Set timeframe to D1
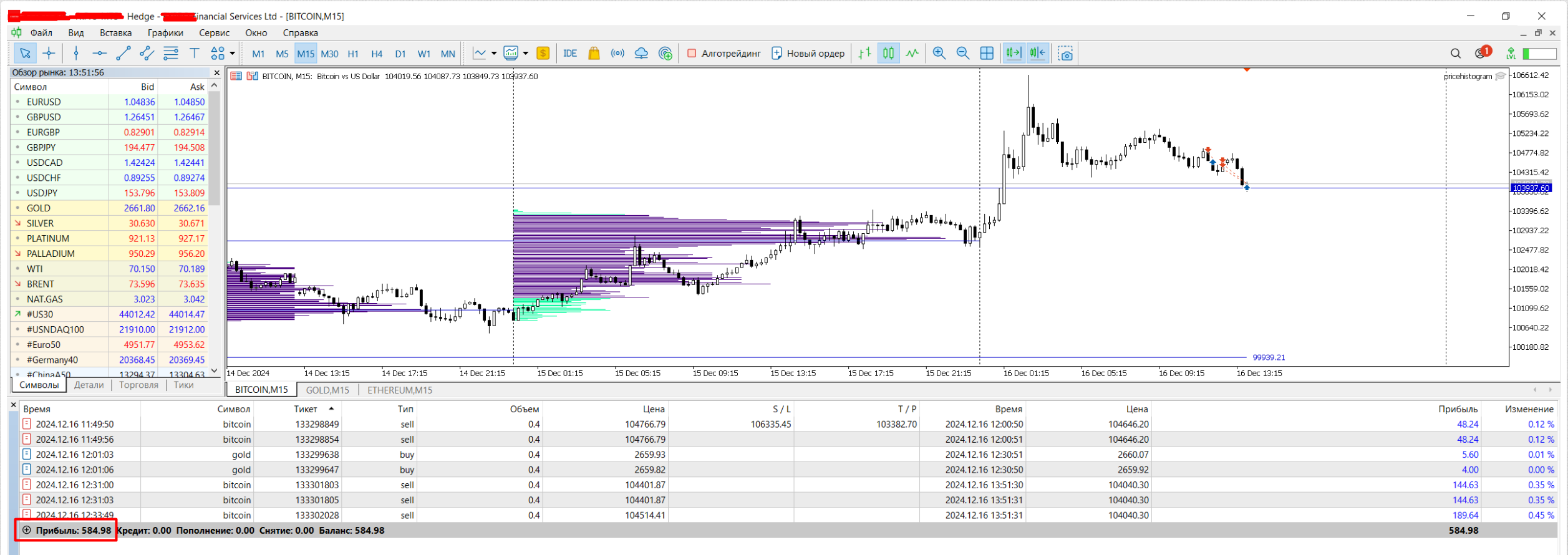This screenshot has height=555, width=1568. coord(400,54)
